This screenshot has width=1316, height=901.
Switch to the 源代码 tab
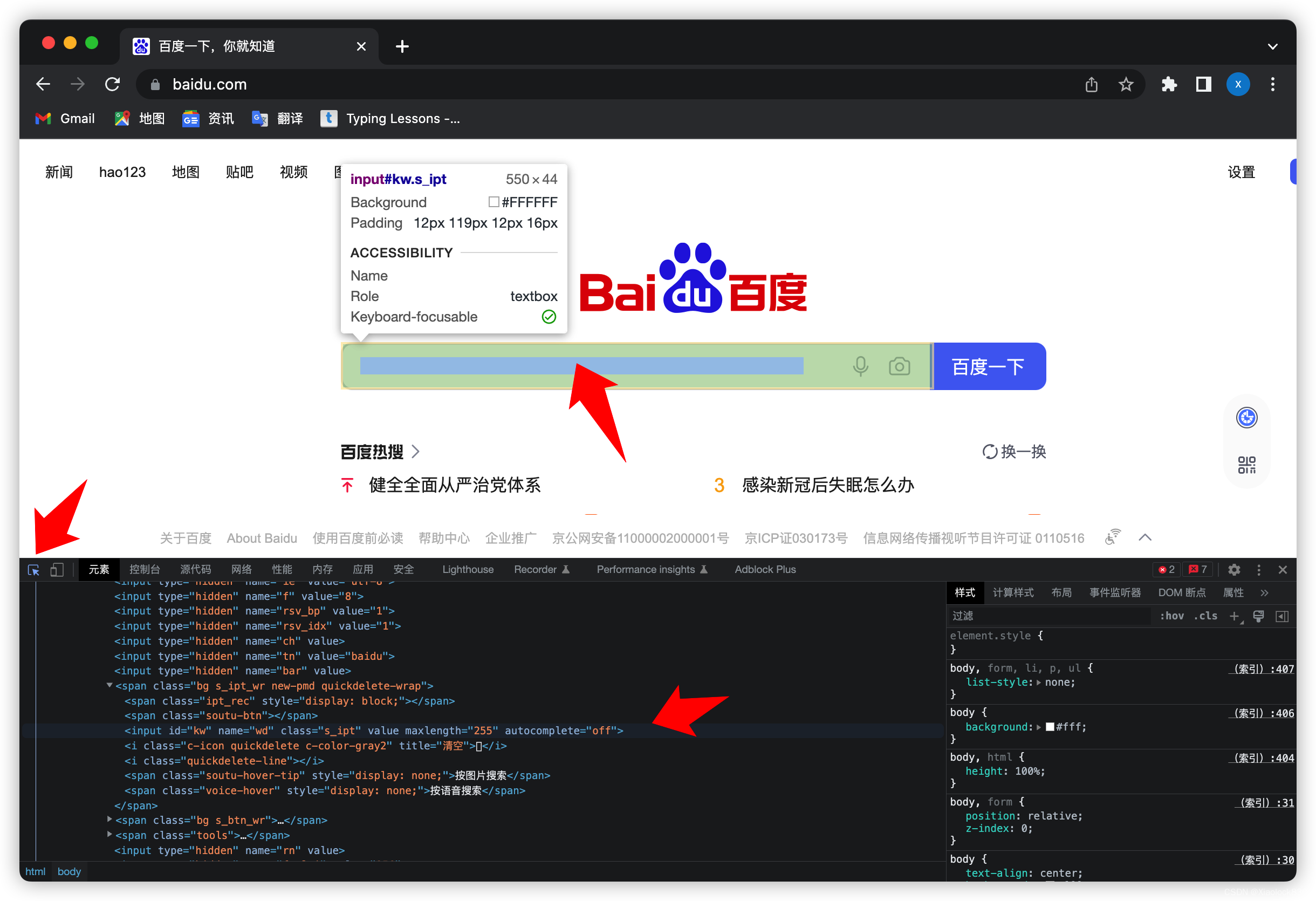coord(195,570)
